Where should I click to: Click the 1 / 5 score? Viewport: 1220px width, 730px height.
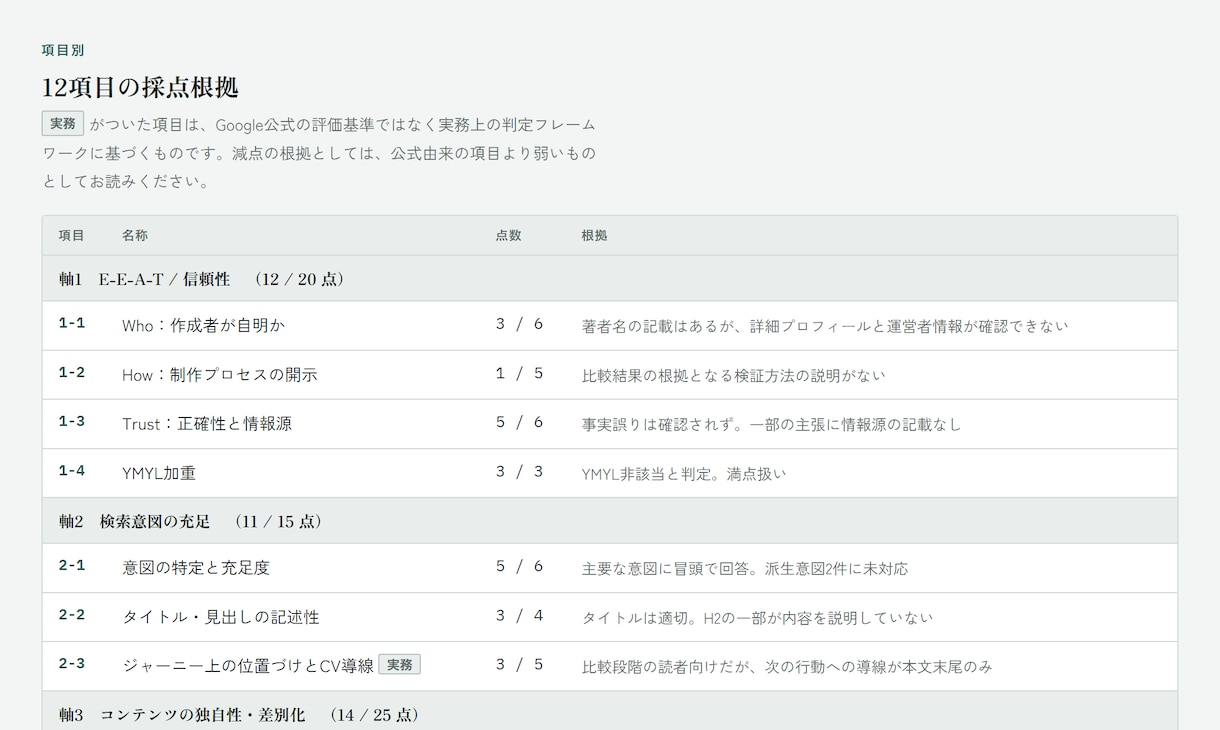point(519,373)
